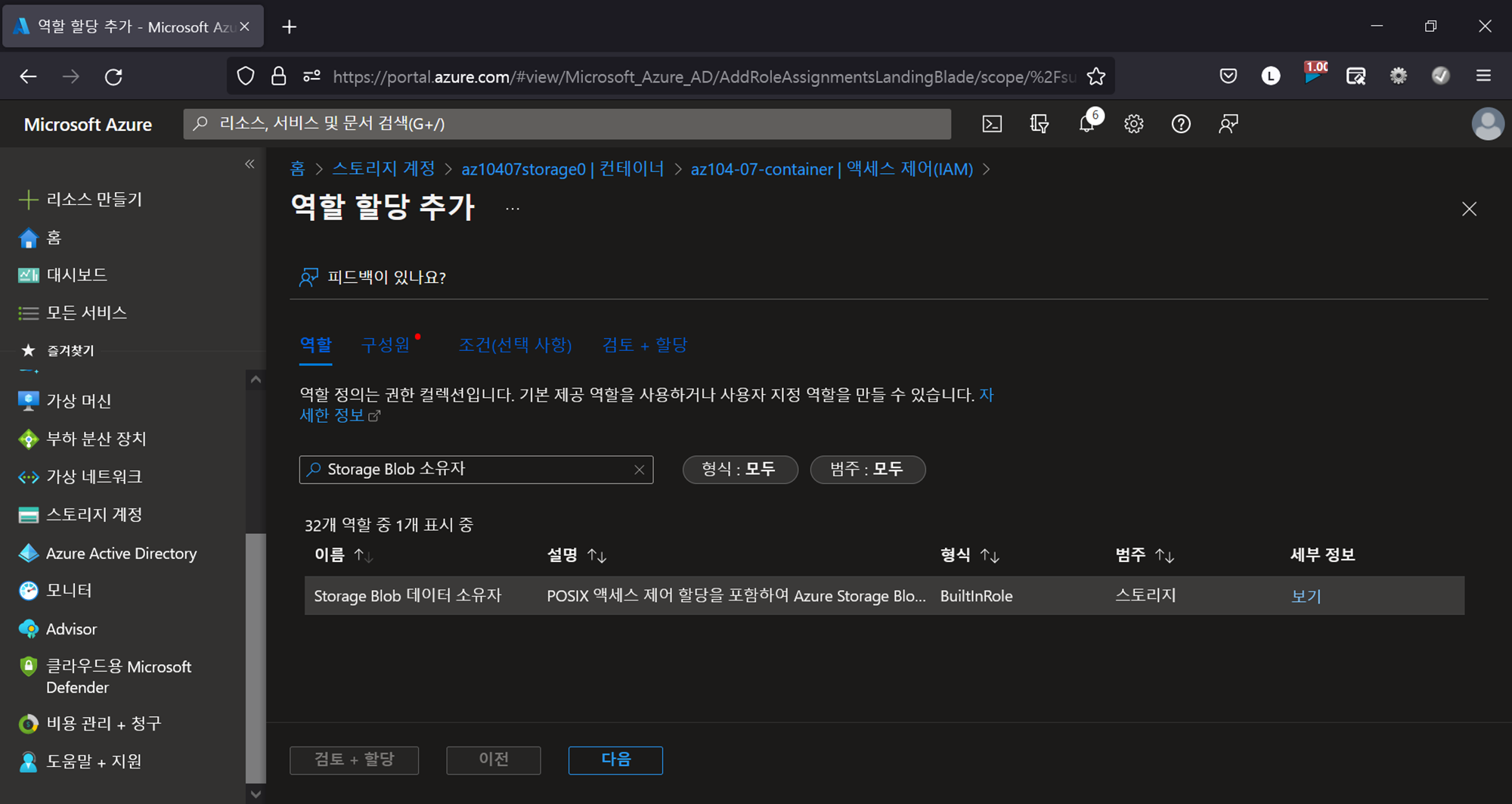Close the 역할 할당 추가 blade
The width and height of the screenshot is (1512, 804).
point(1469,209)
